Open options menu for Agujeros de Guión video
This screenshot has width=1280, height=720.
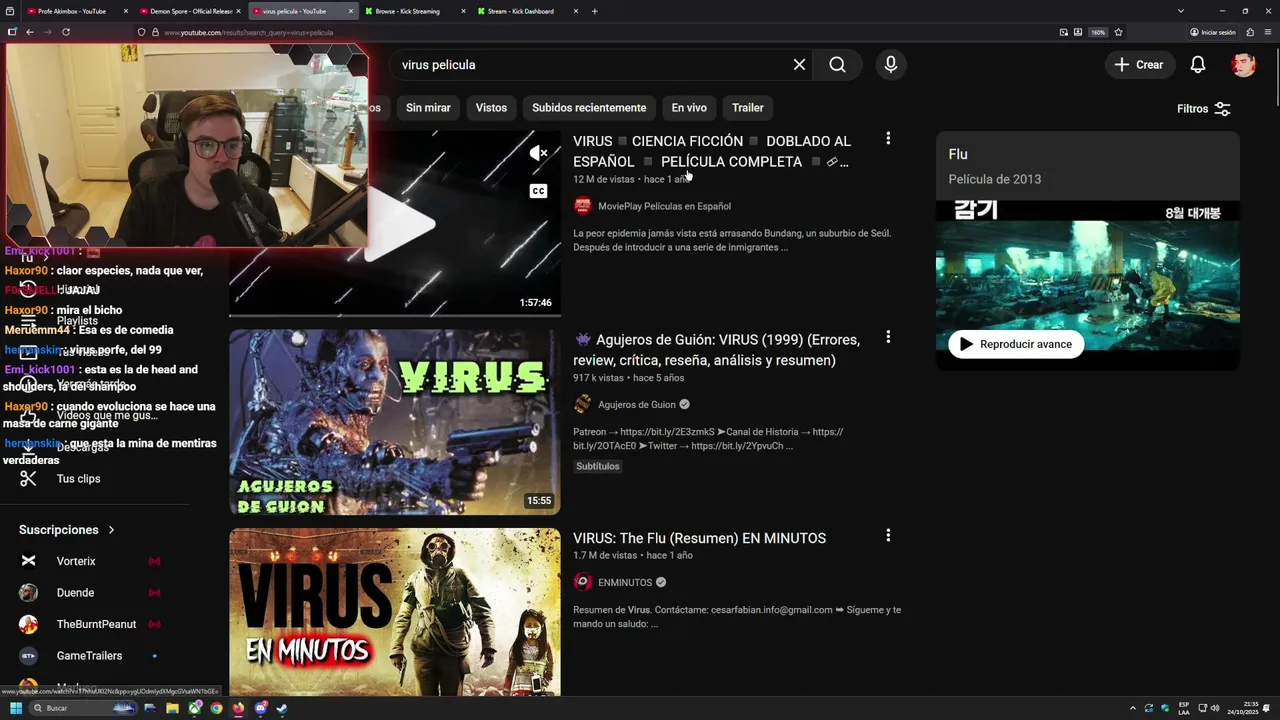coord(888,337)
